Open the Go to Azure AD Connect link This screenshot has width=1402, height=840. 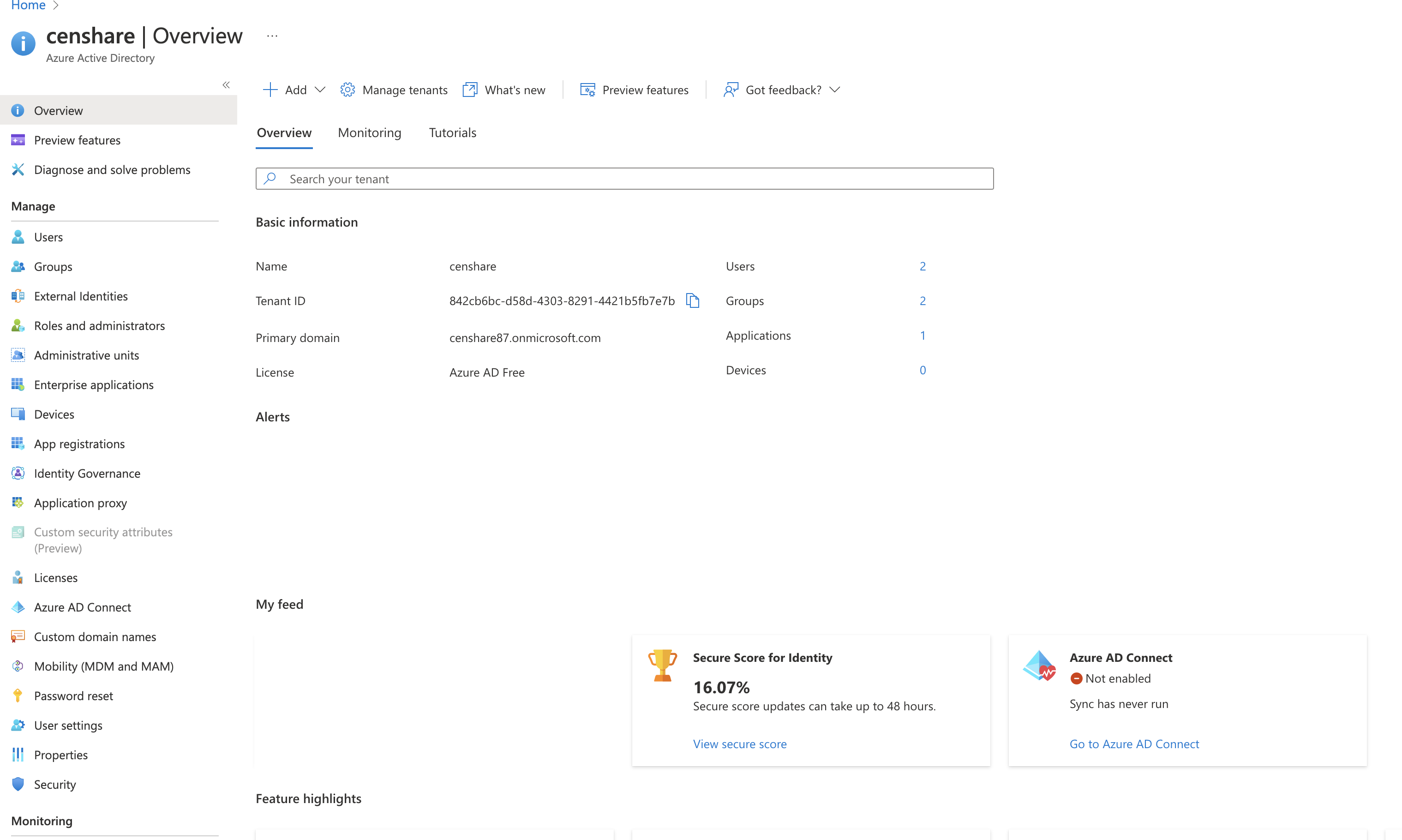[x=1134, y=744]
